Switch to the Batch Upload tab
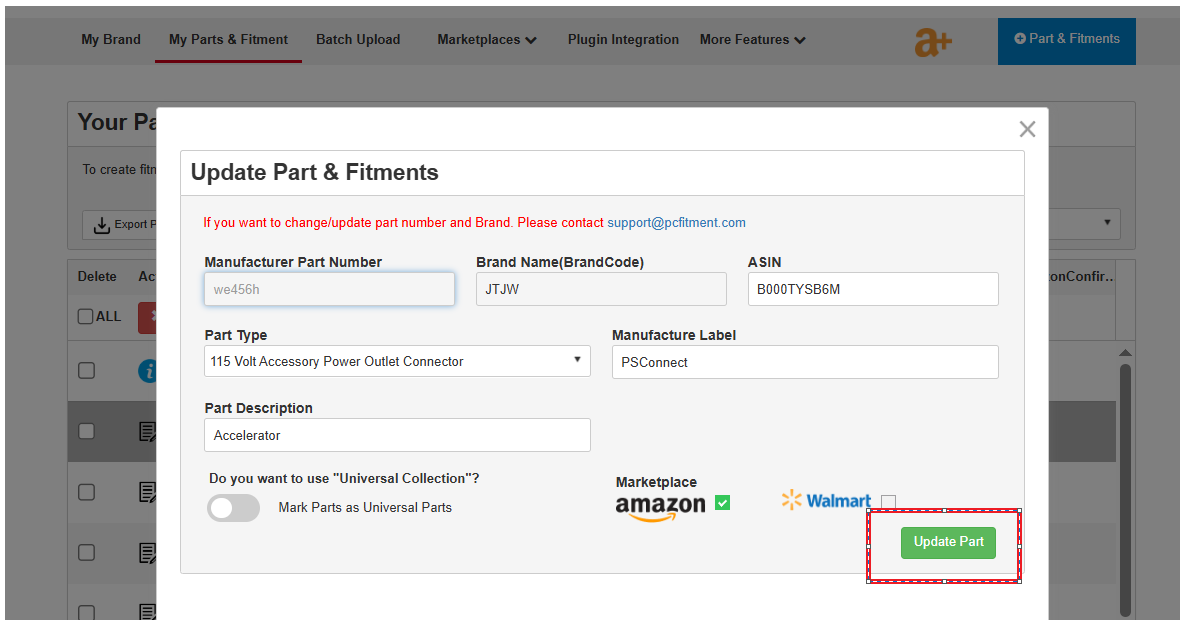This screenshot has height=620, width=1180. pyautogui.click(x=358, y=40)
